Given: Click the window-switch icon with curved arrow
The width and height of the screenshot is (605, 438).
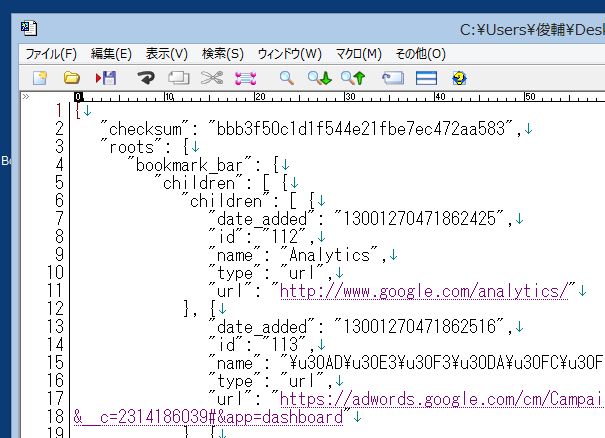Looking at the screenshot, I should (x=393, y=78).
